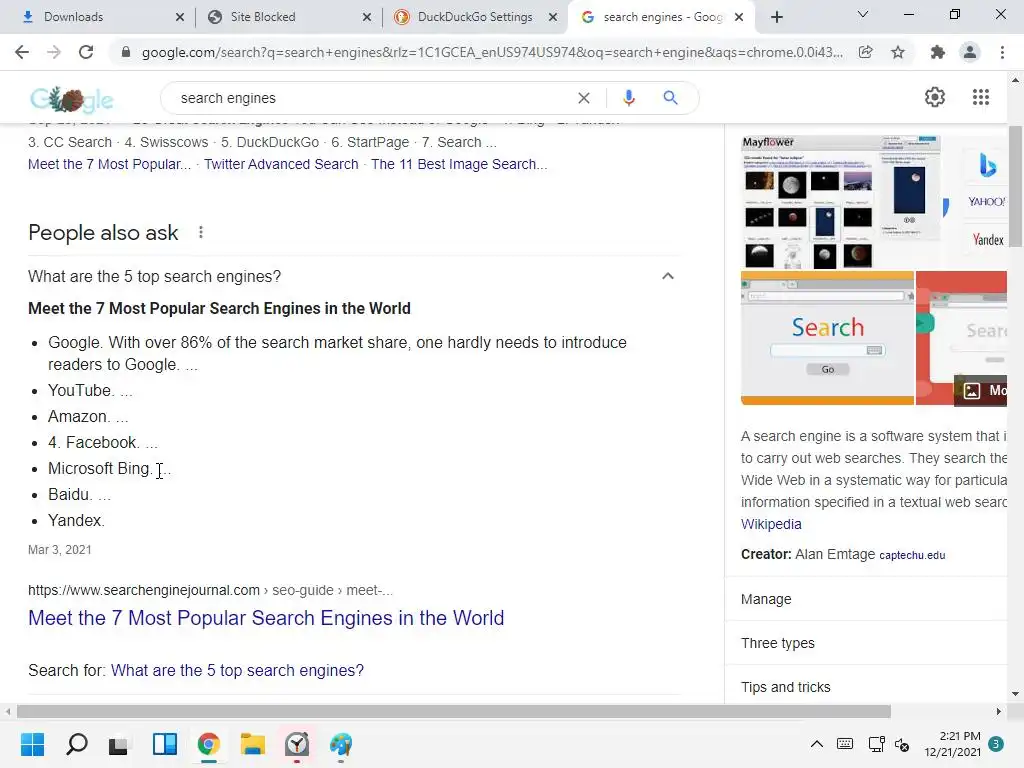Click the scroll right arrow
The image size is (1024, 768).
999,711
